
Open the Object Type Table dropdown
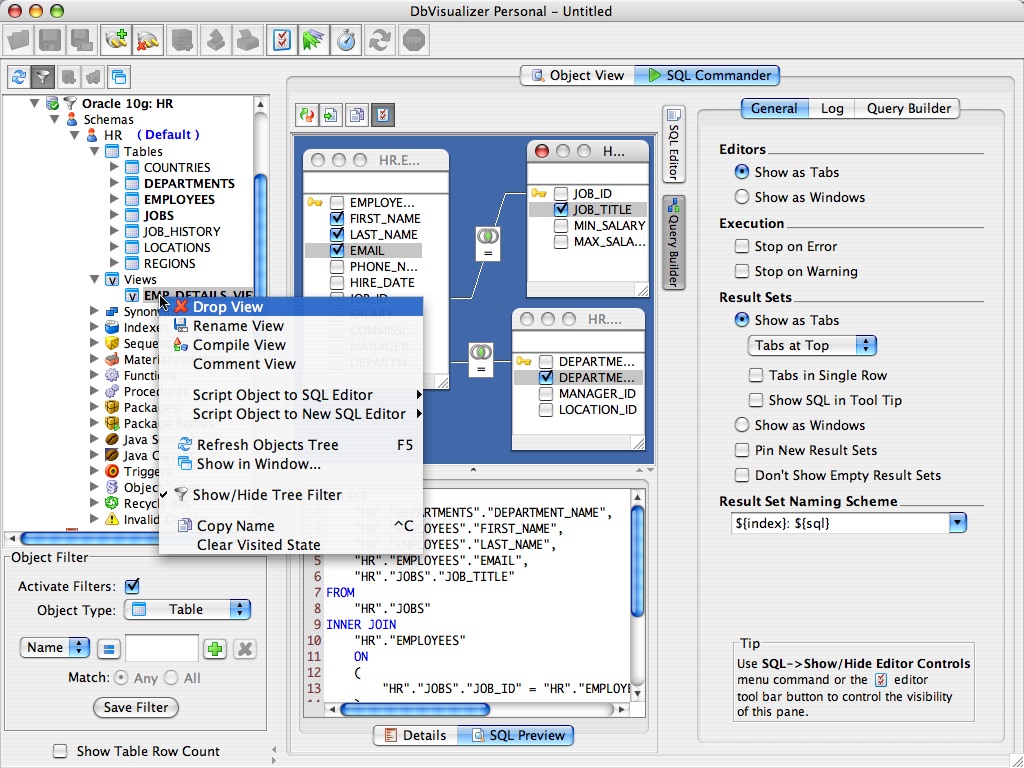[187, 609]
